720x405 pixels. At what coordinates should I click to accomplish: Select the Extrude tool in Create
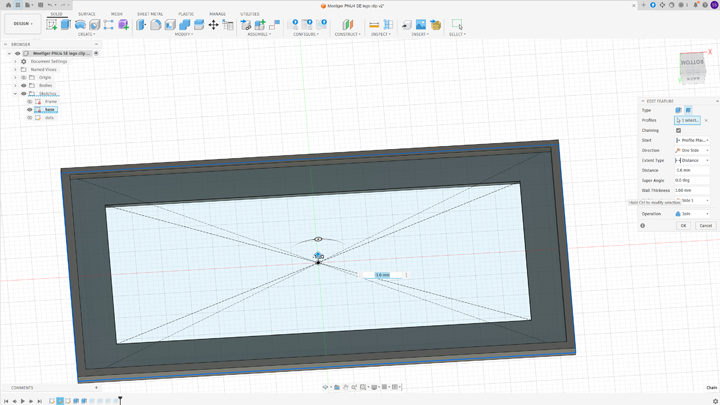pyautogui.click(x=66, y=24)
